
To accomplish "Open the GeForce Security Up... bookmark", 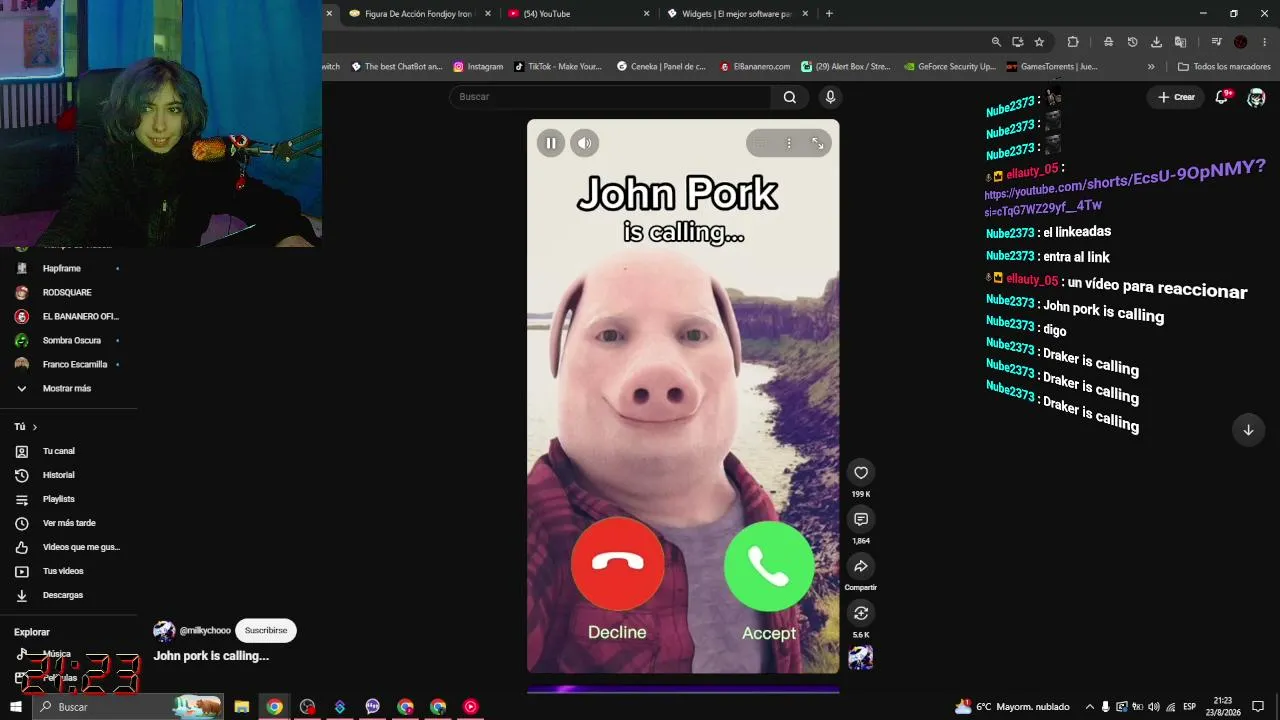I will coord(950,67).
